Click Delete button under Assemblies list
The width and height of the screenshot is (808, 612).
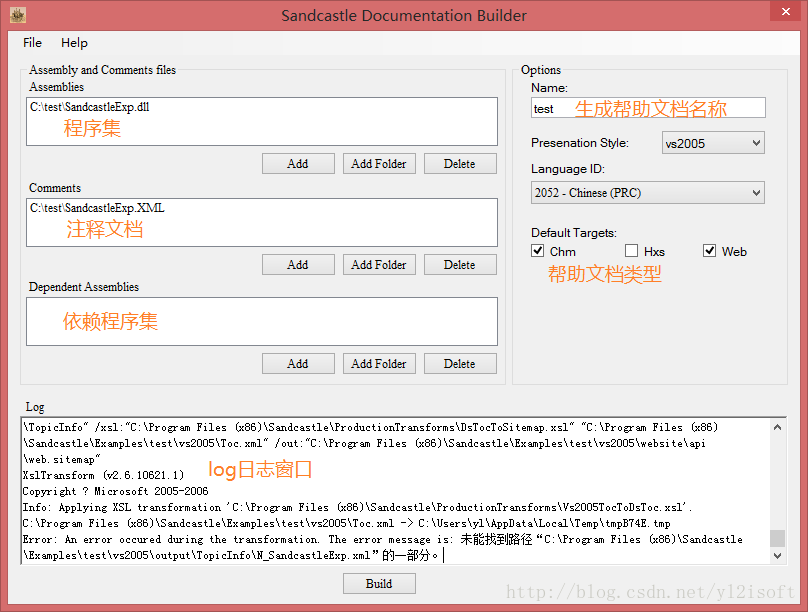click(460, 164)
